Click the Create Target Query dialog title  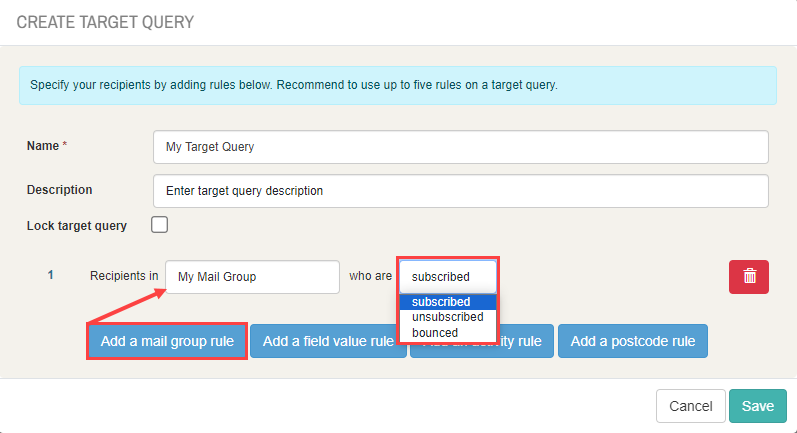(105, 22)
